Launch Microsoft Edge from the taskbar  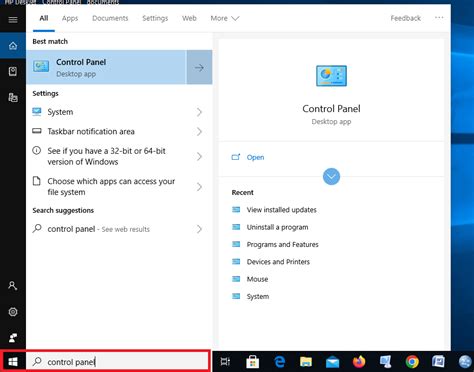279,362
